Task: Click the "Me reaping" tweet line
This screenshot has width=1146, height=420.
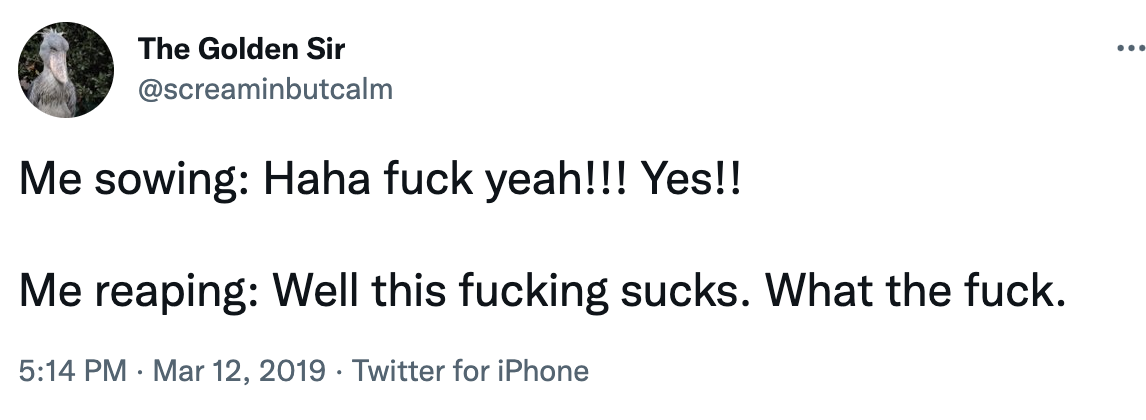Action: [539, 291]
